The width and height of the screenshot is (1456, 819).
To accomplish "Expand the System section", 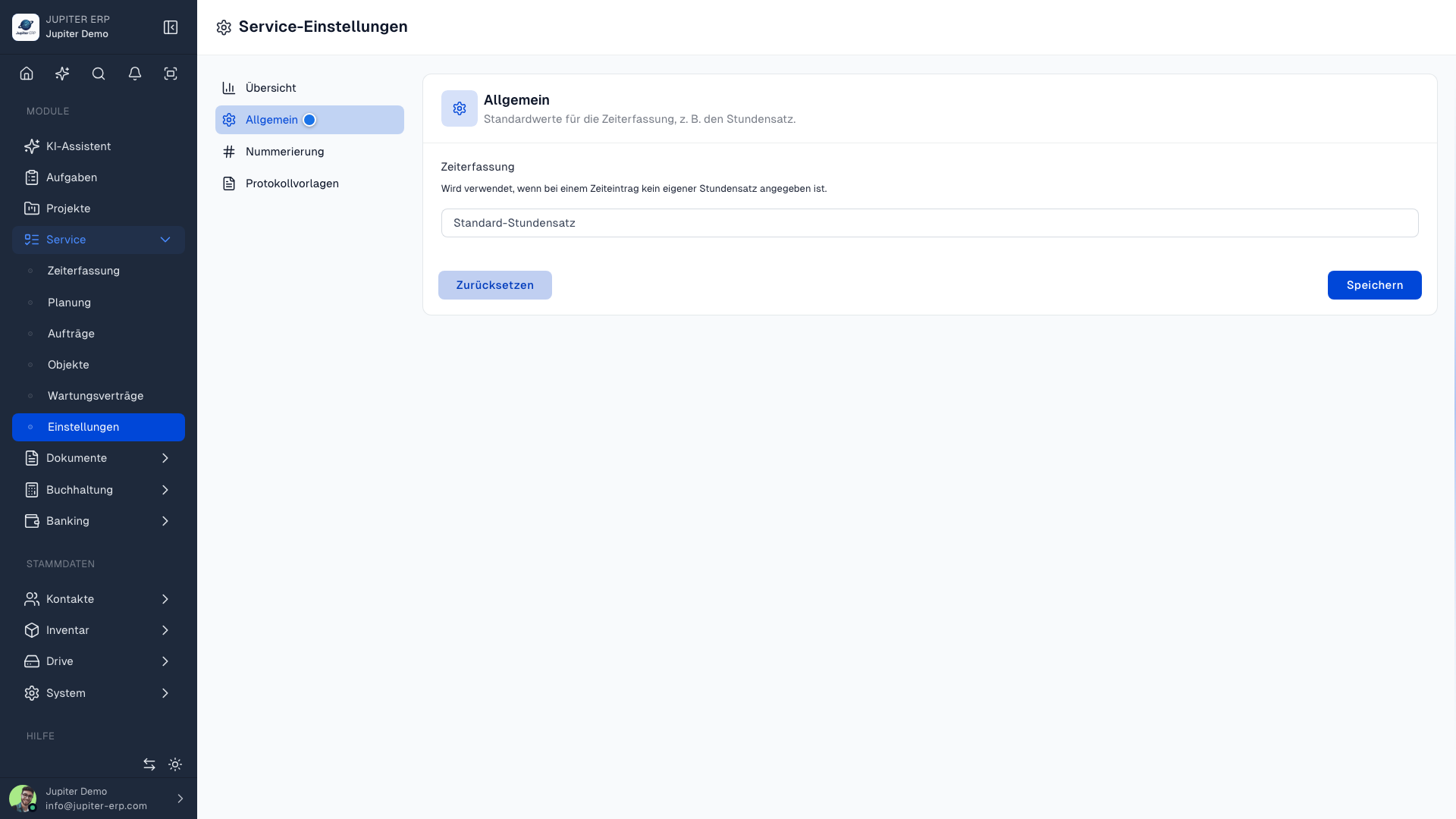I will pyautogui.click(x=99, y=693).
